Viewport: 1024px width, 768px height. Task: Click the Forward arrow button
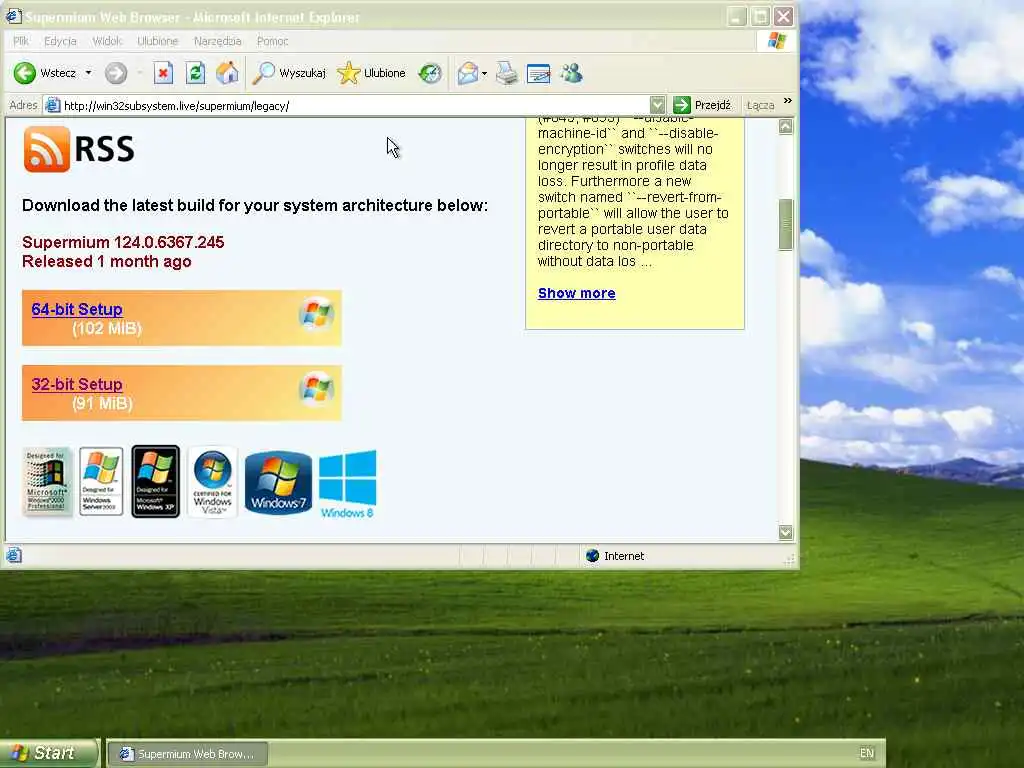[116, 73]
